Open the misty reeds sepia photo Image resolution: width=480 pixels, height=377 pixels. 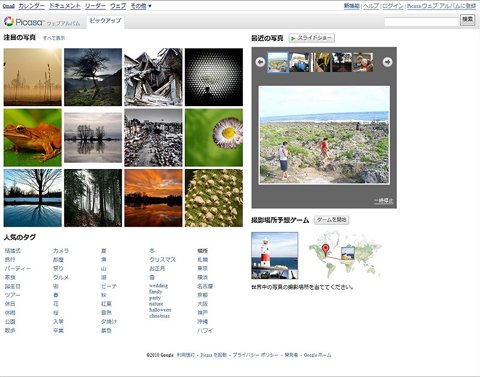click(33, 77)
